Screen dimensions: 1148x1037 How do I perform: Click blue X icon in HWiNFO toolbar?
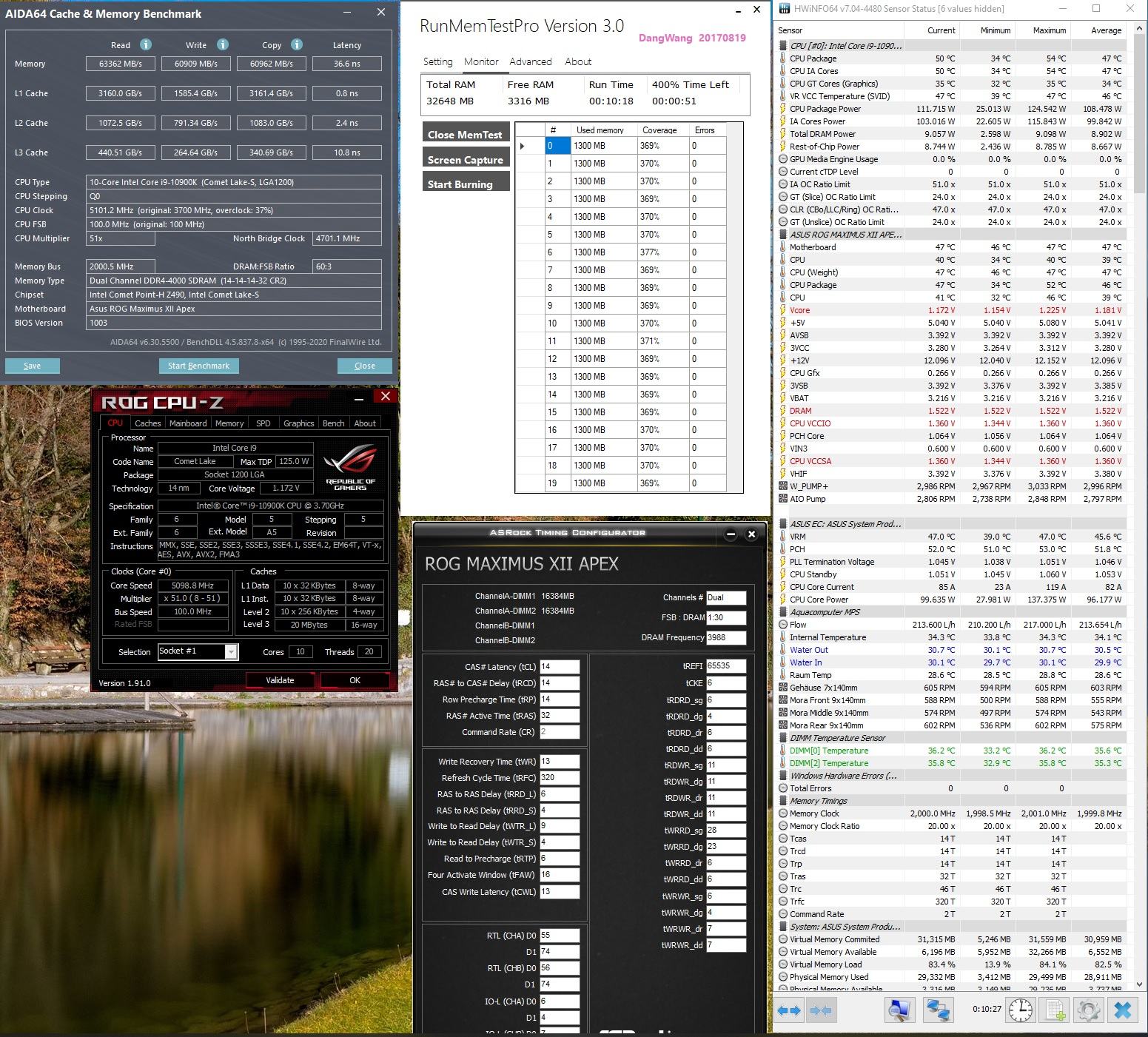[1123, 1010]
